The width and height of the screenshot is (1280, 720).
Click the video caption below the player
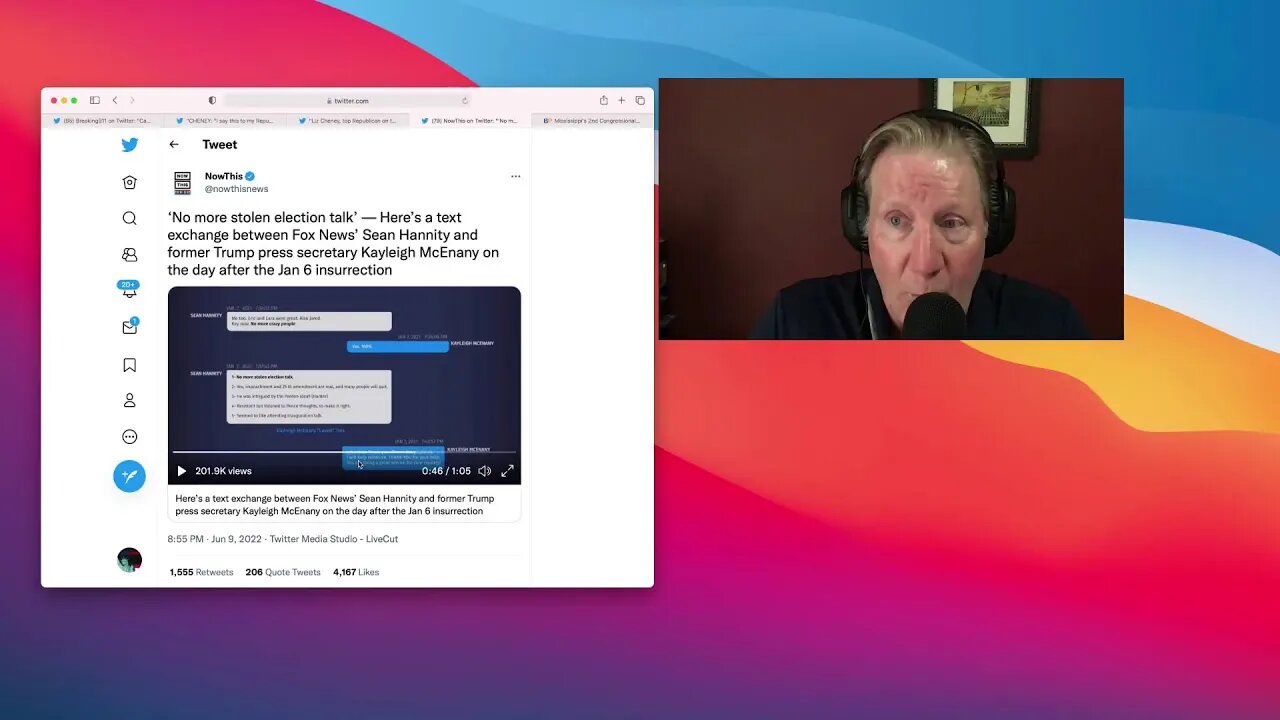point(335,504)
